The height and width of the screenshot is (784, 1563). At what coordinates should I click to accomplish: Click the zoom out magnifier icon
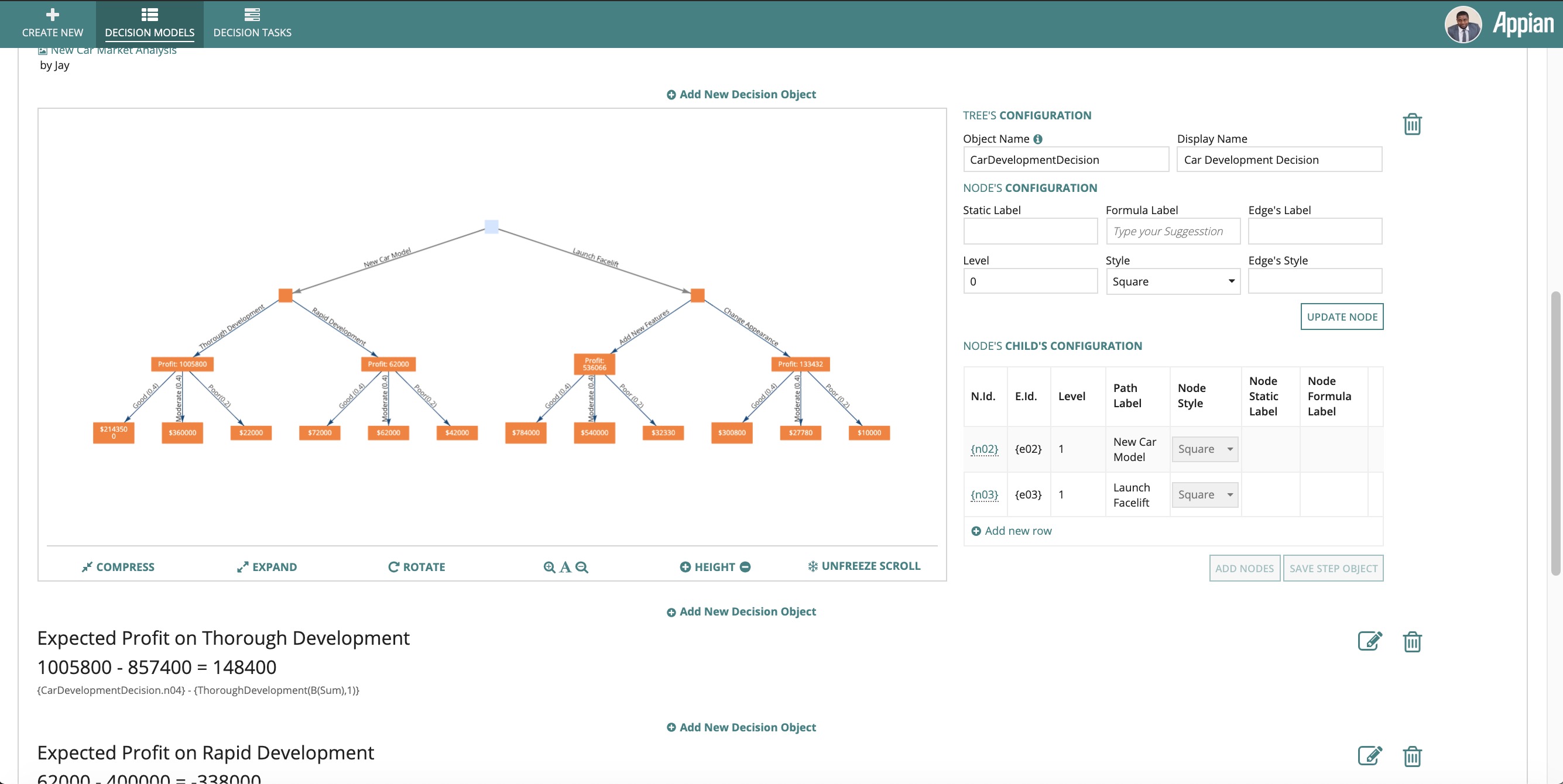(x=581, y=567)
